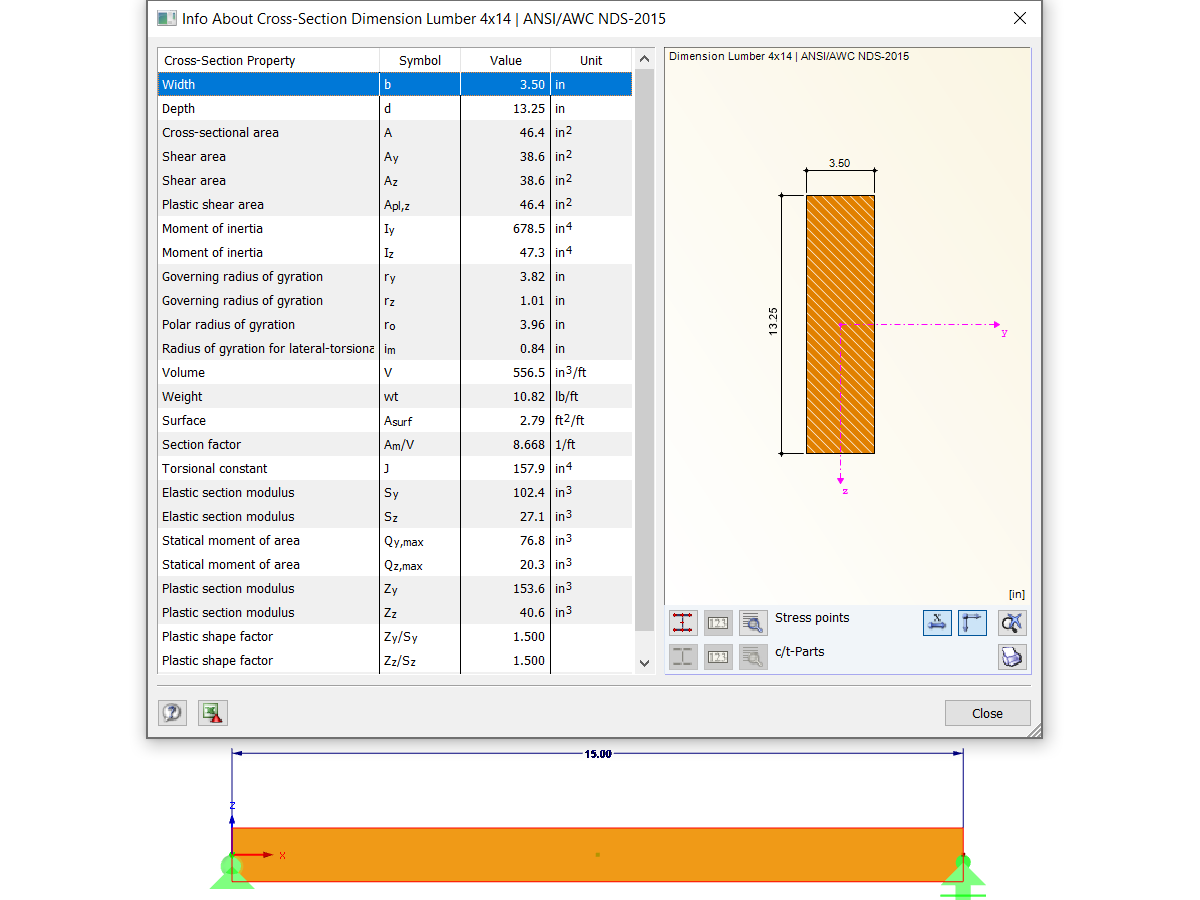Show stress points in the cross-section graphic

683,622
